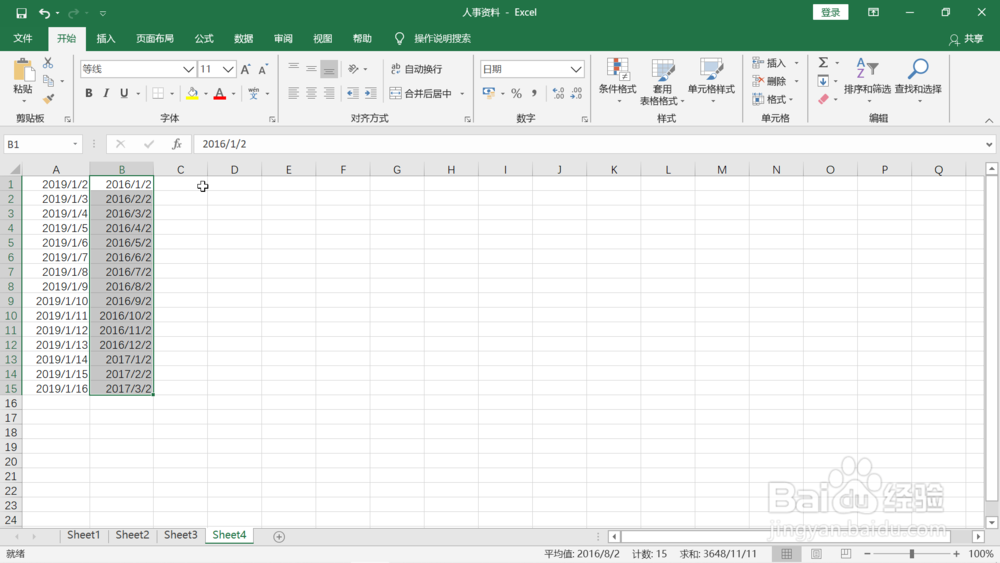Open Find and Select (查找和选择)

click(918, 81)
